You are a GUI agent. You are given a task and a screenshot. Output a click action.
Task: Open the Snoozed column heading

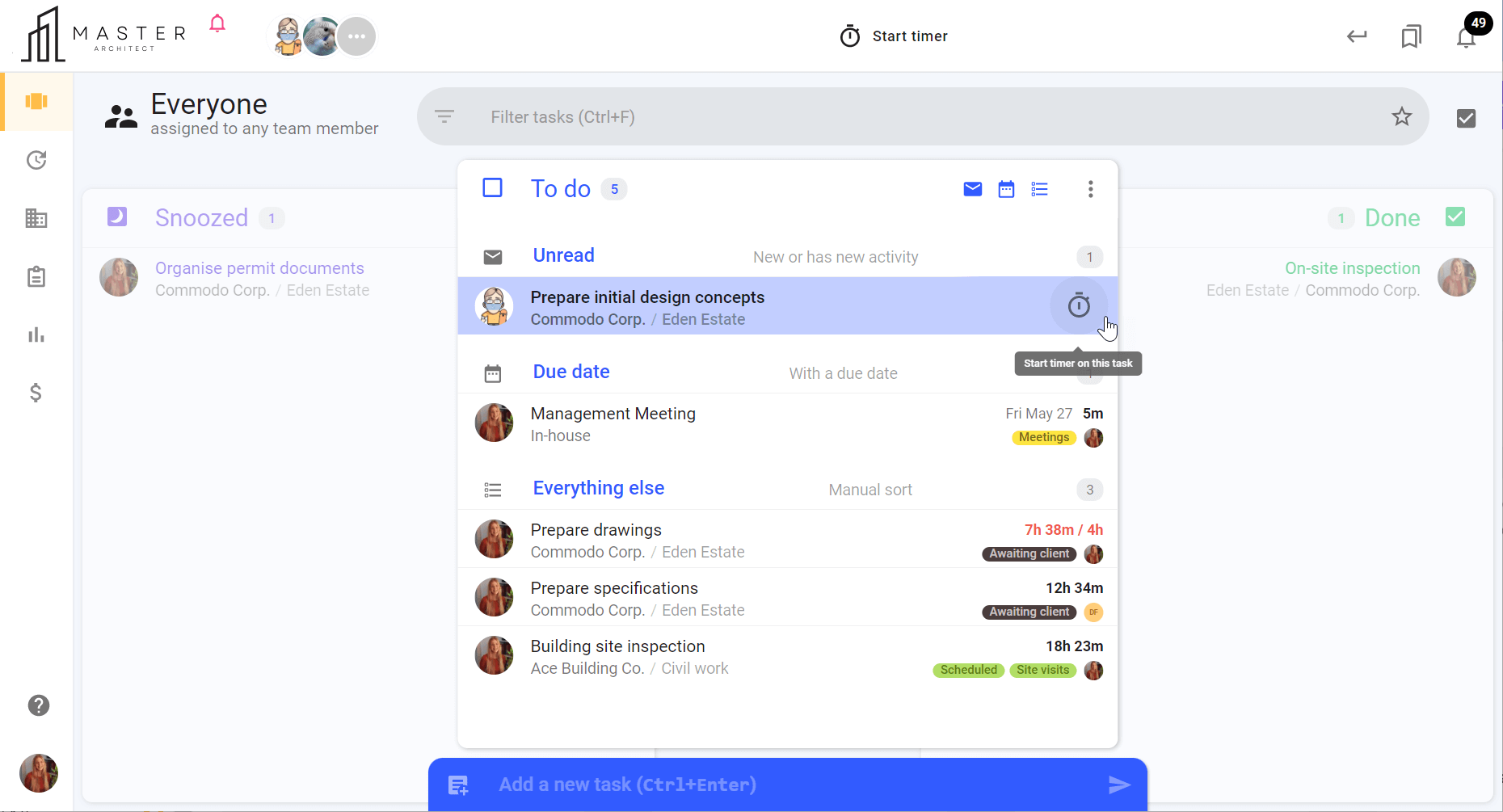click(201, 217)
